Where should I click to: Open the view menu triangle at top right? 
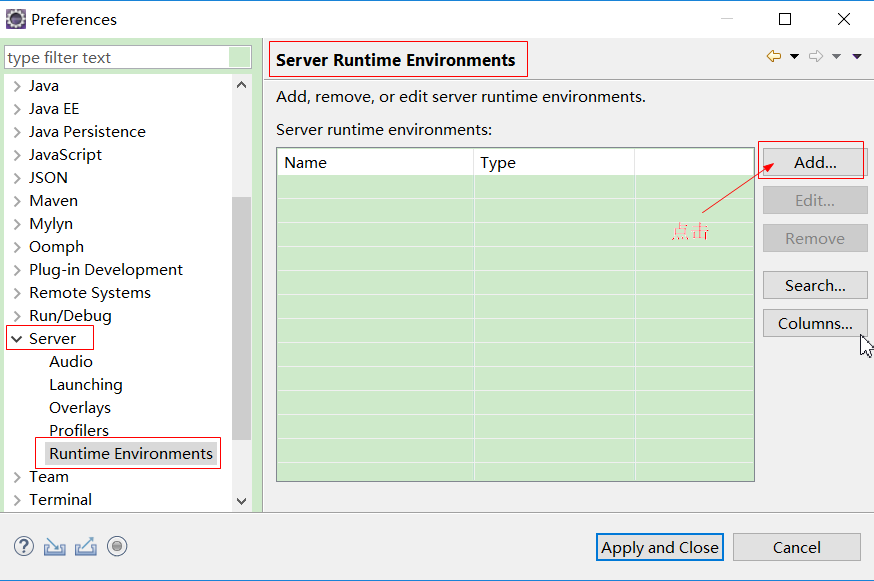point(855,57)
